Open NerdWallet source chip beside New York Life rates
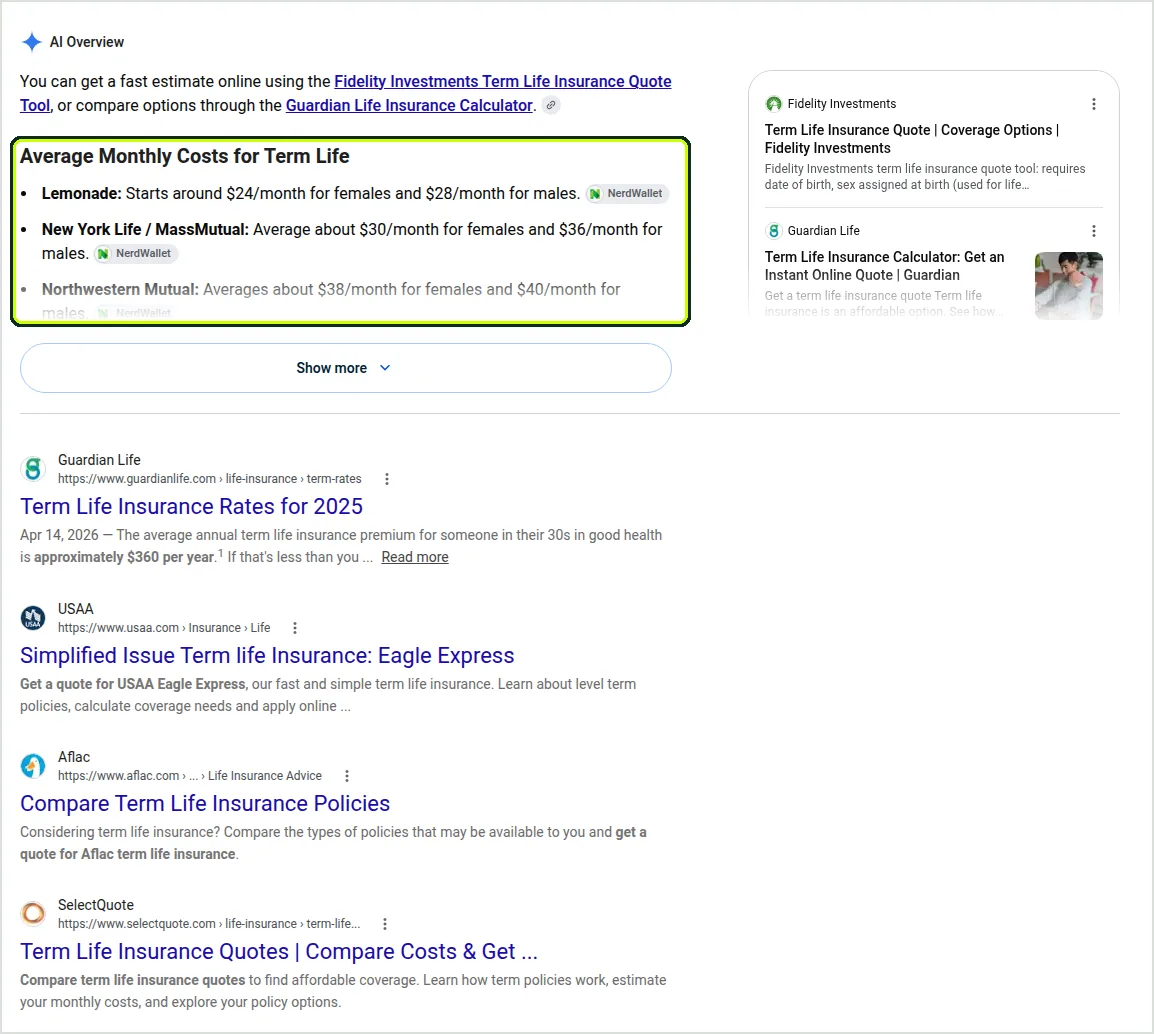 (x=136, y=253)
